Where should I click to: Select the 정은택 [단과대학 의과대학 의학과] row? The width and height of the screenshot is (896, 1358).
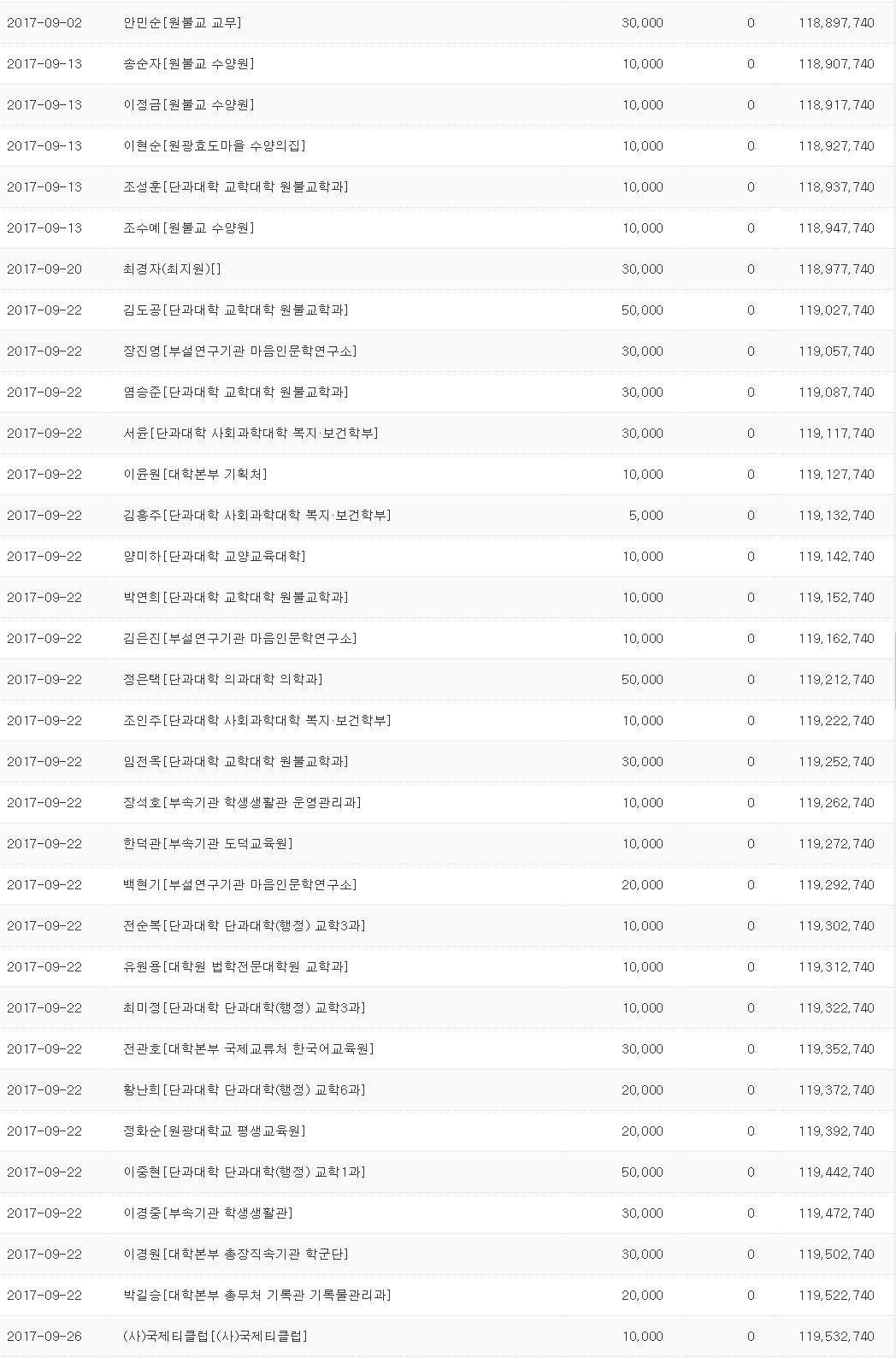pyautogui.click(x=222, y=680)
